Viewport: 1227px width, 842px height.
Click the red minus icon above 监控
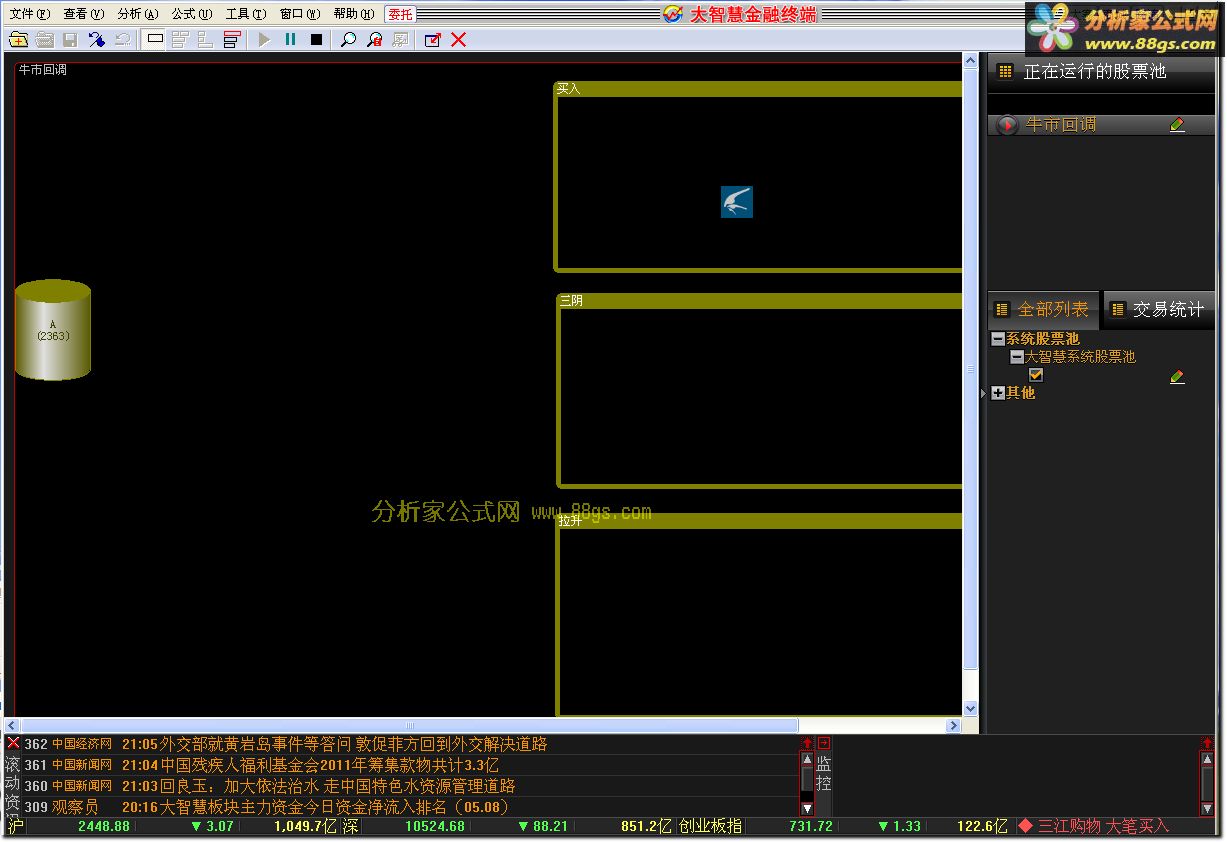click(824, 743)
